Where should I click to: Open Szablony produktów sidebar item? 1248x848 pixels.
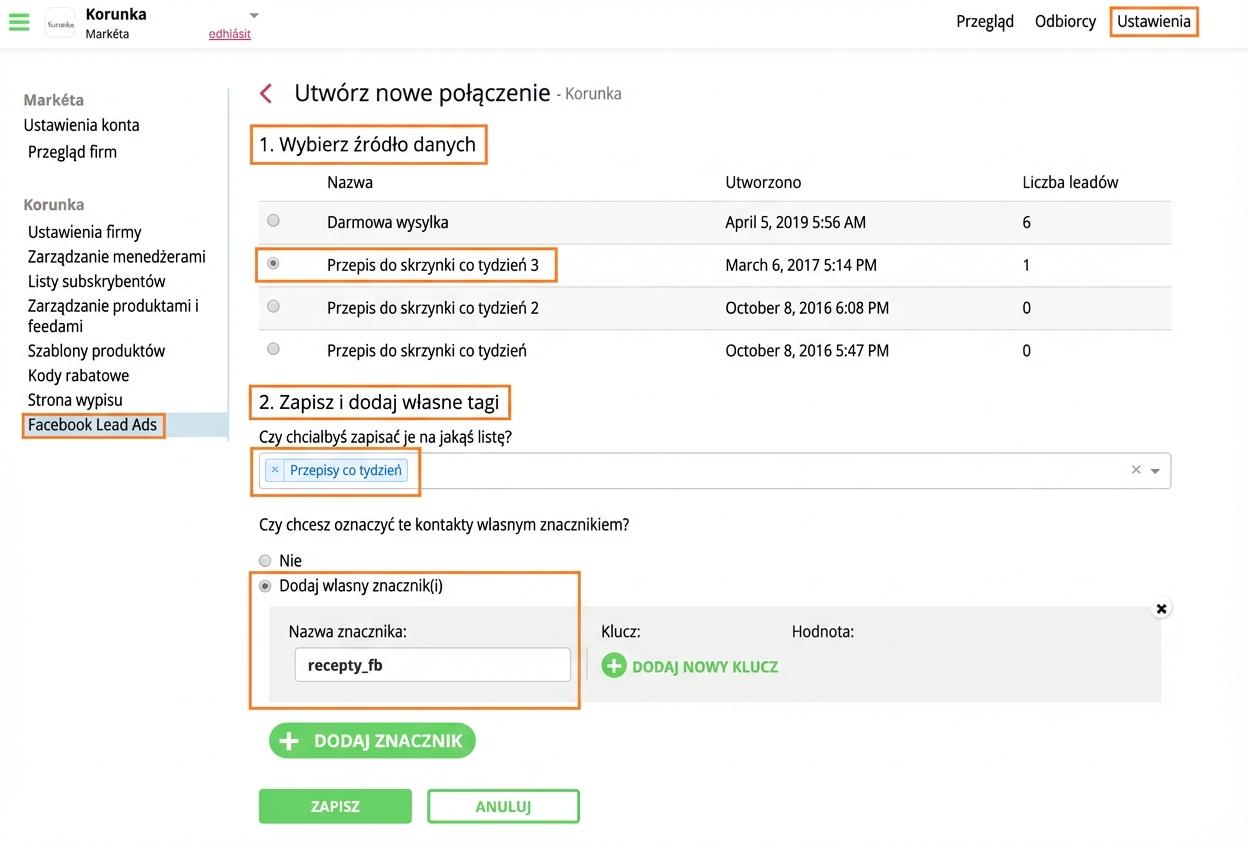point(97,351)
